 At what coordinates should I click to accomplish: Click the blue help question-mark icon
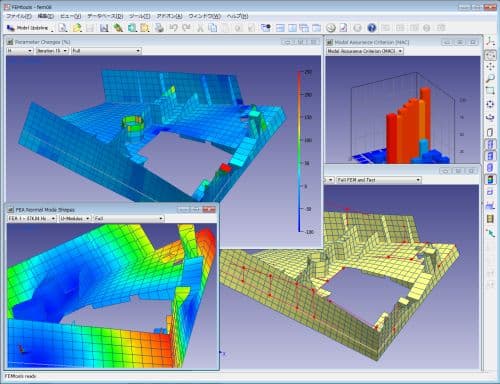[x=372, y=28]
